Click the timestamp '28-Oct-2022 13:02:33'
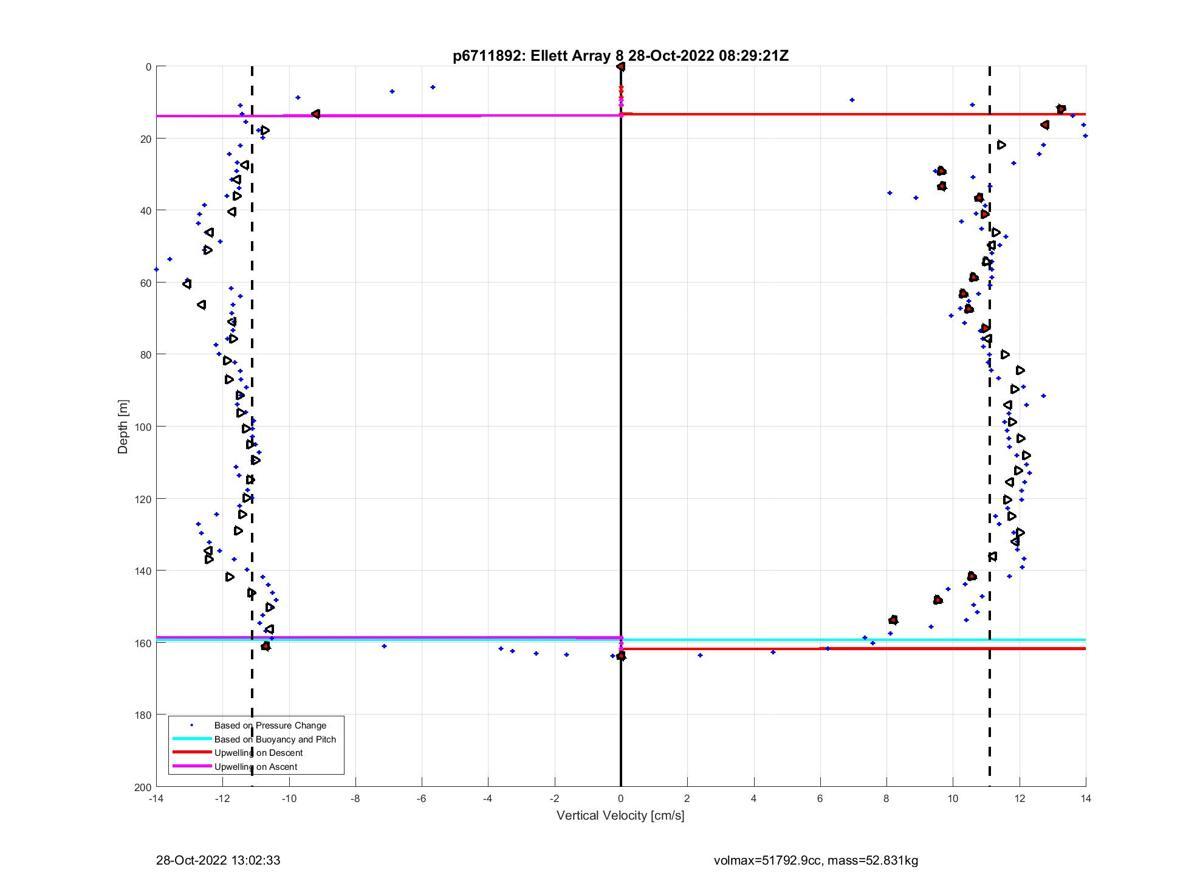 click(x=218, y=860)
